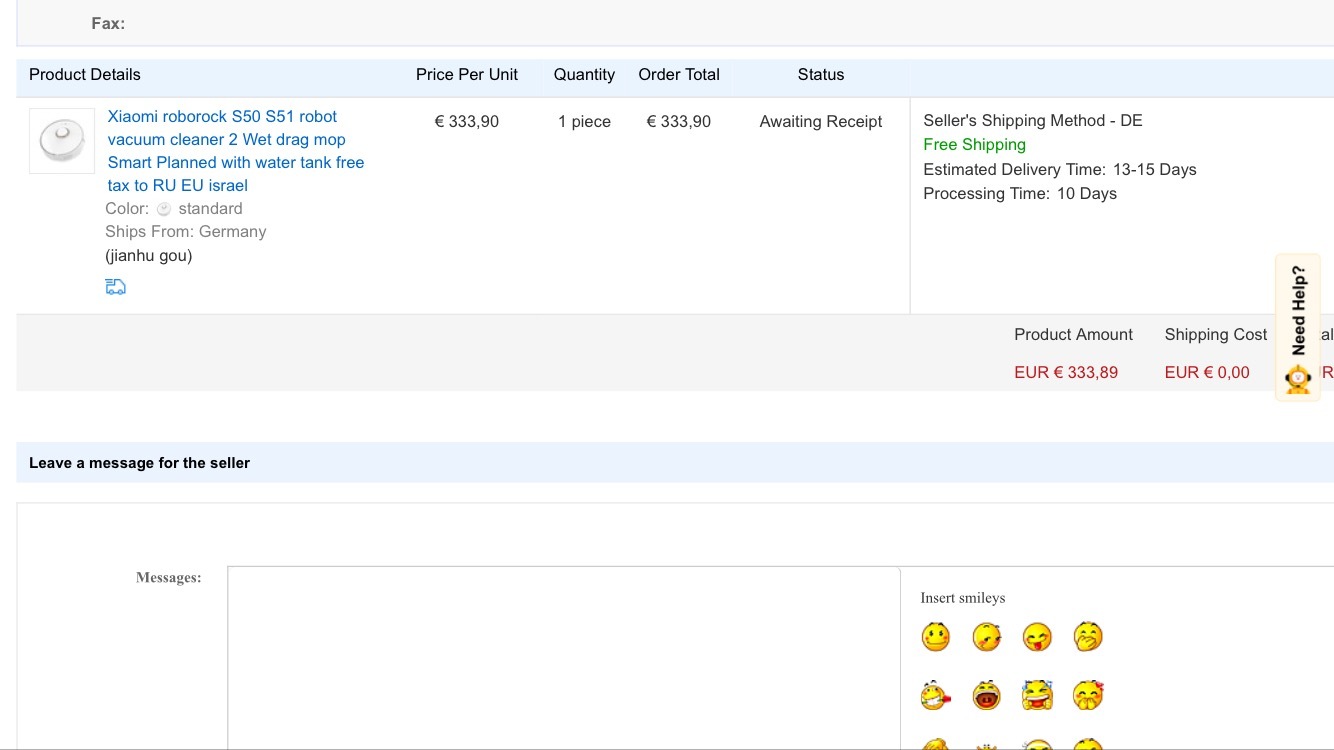Viewport: 1334px width, 750px height.
Task: Insert the dollar-eyed smiley
Action: click(936, 637)
